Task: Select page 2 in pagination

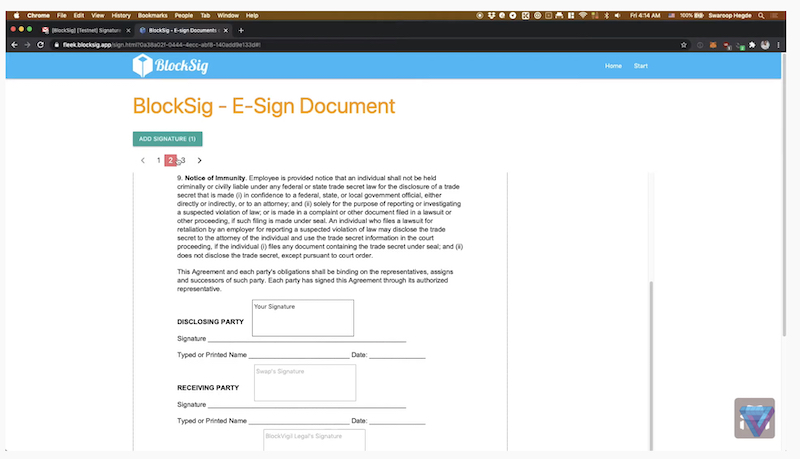Action: point(170,160)
